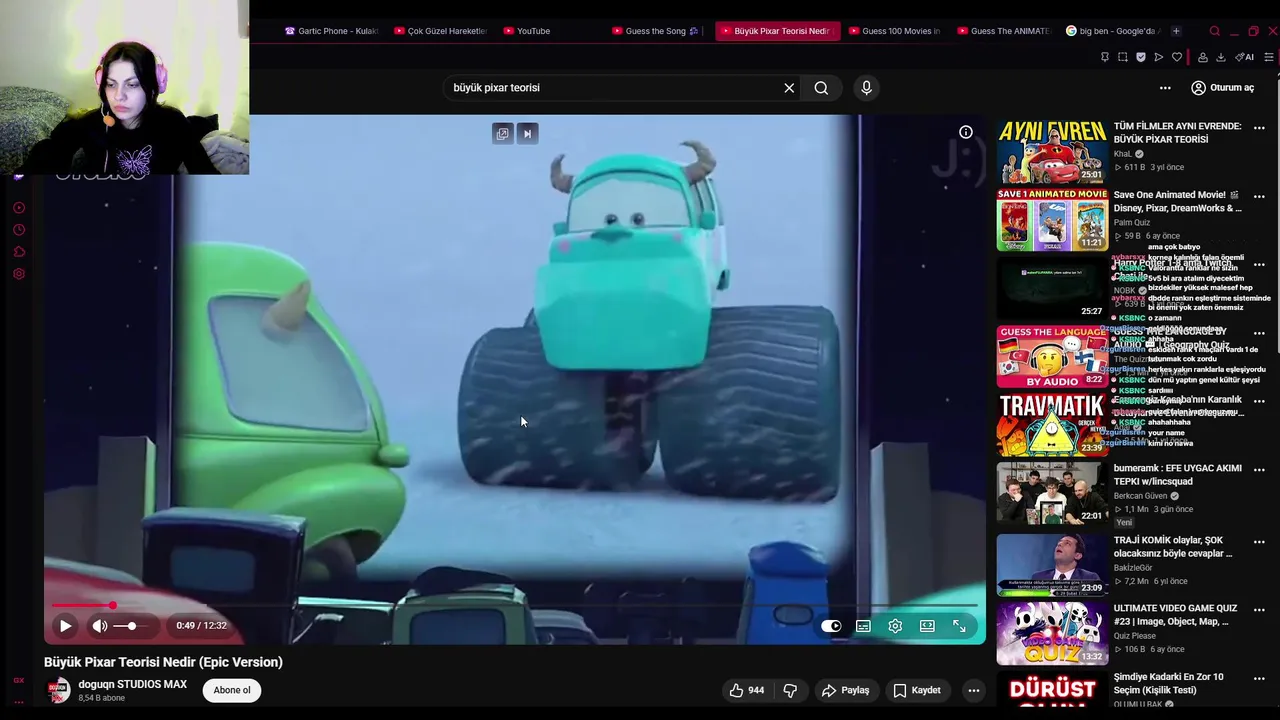This screenshot has height=720, width=1280.
Task: Open the player settings gear
Action: [895, 626]
